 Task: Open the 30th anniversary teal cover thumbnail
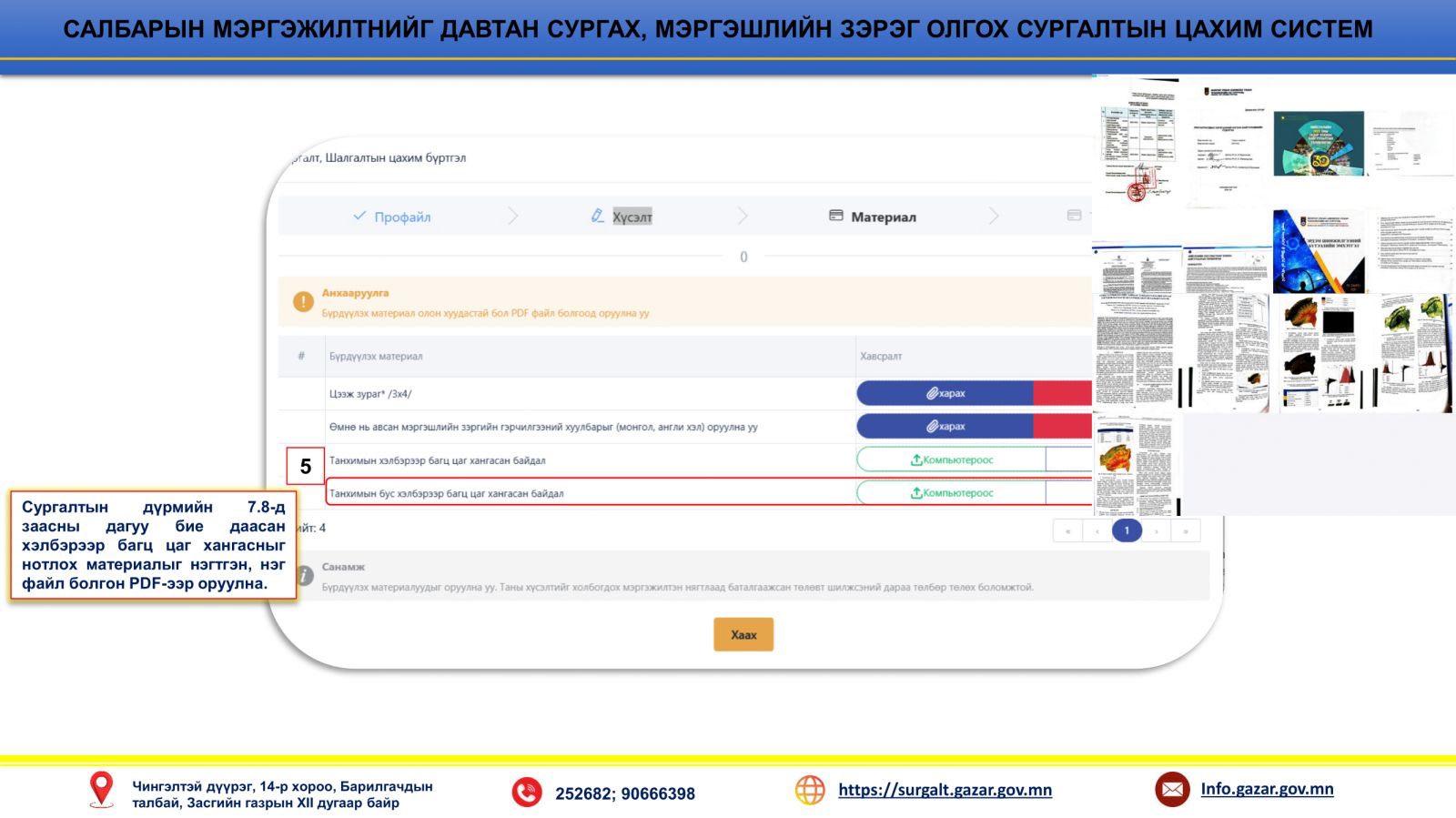1318,144
